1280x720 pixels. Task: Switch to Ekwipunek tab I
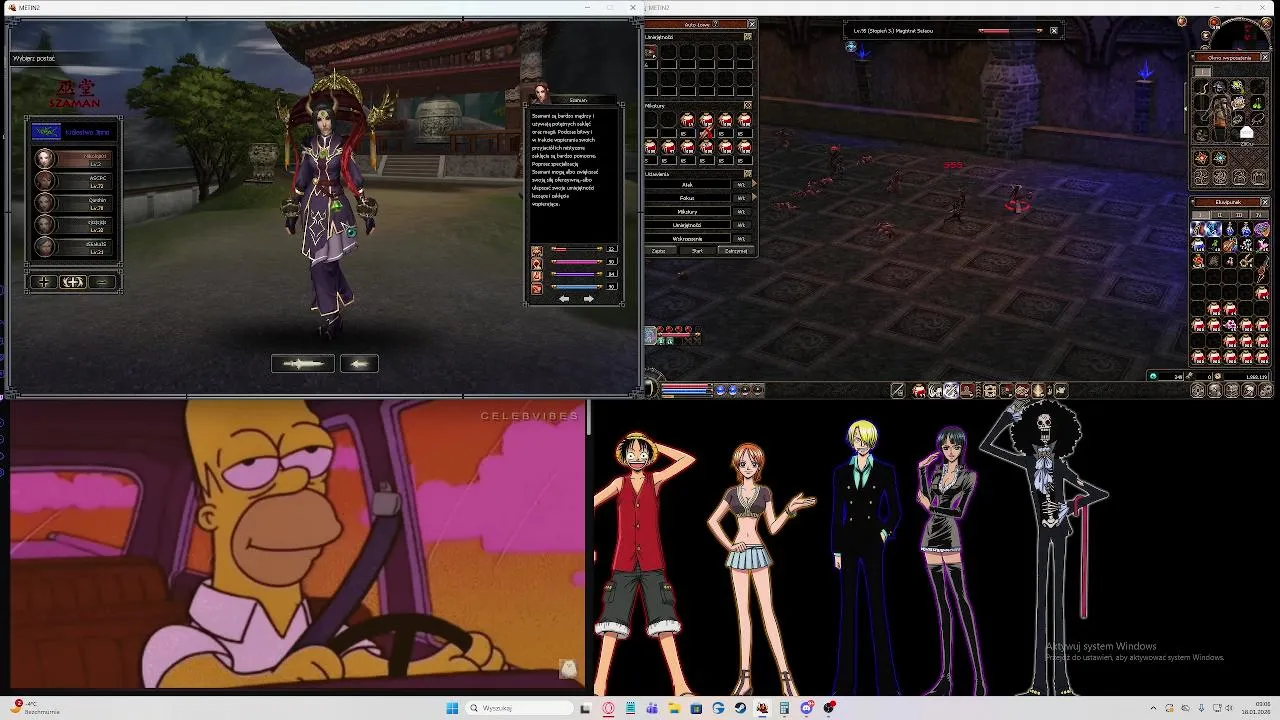pyautogui.click(x=1199, y=214)
